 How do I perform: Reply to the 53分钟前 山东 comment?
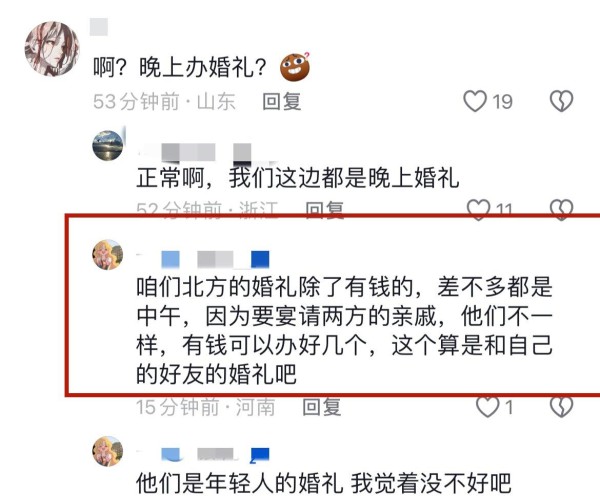pos(282,102)
